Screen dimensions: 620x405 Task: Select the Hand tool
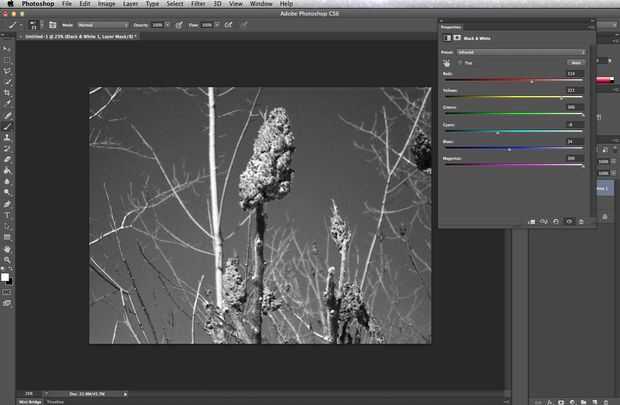[7, 249]
